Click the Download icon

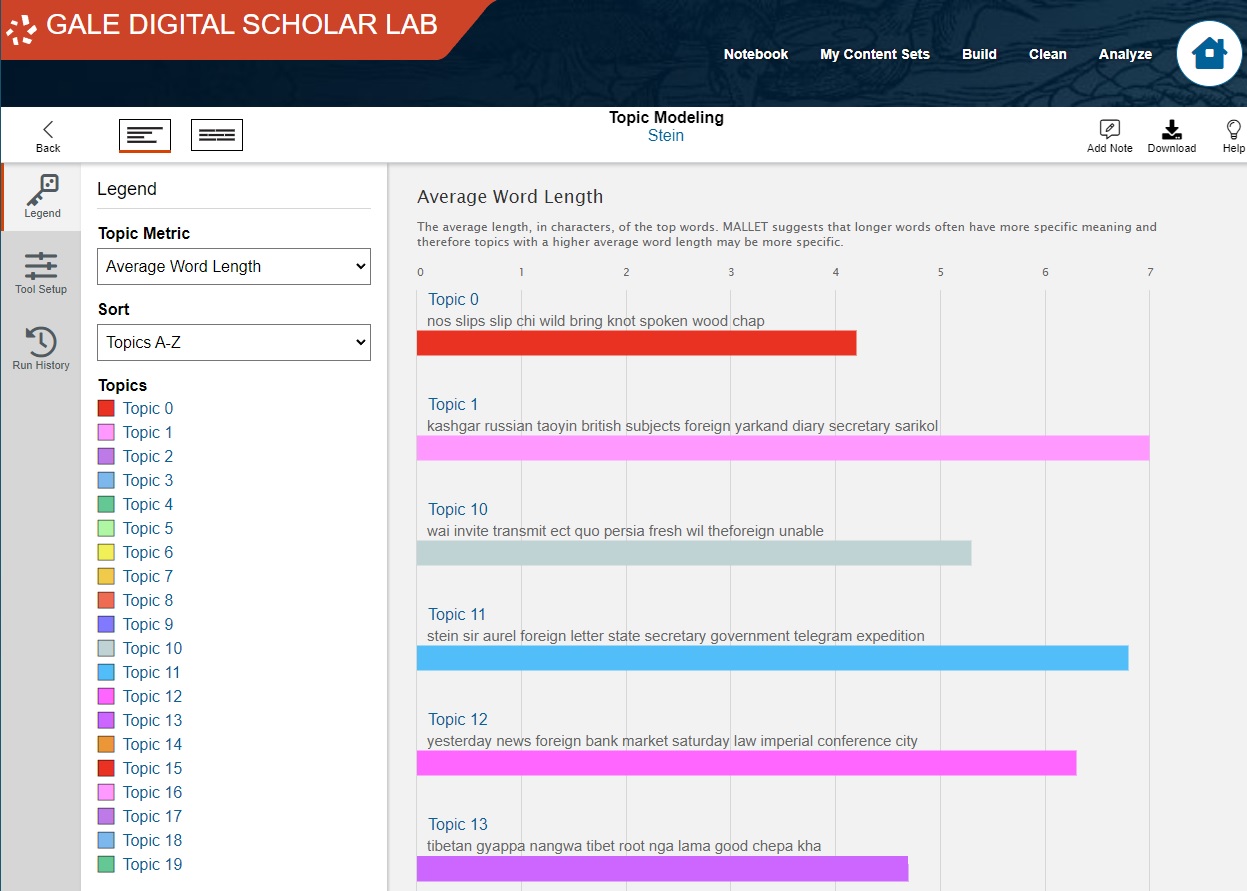pyautogui.click(x=1172, y=135)
